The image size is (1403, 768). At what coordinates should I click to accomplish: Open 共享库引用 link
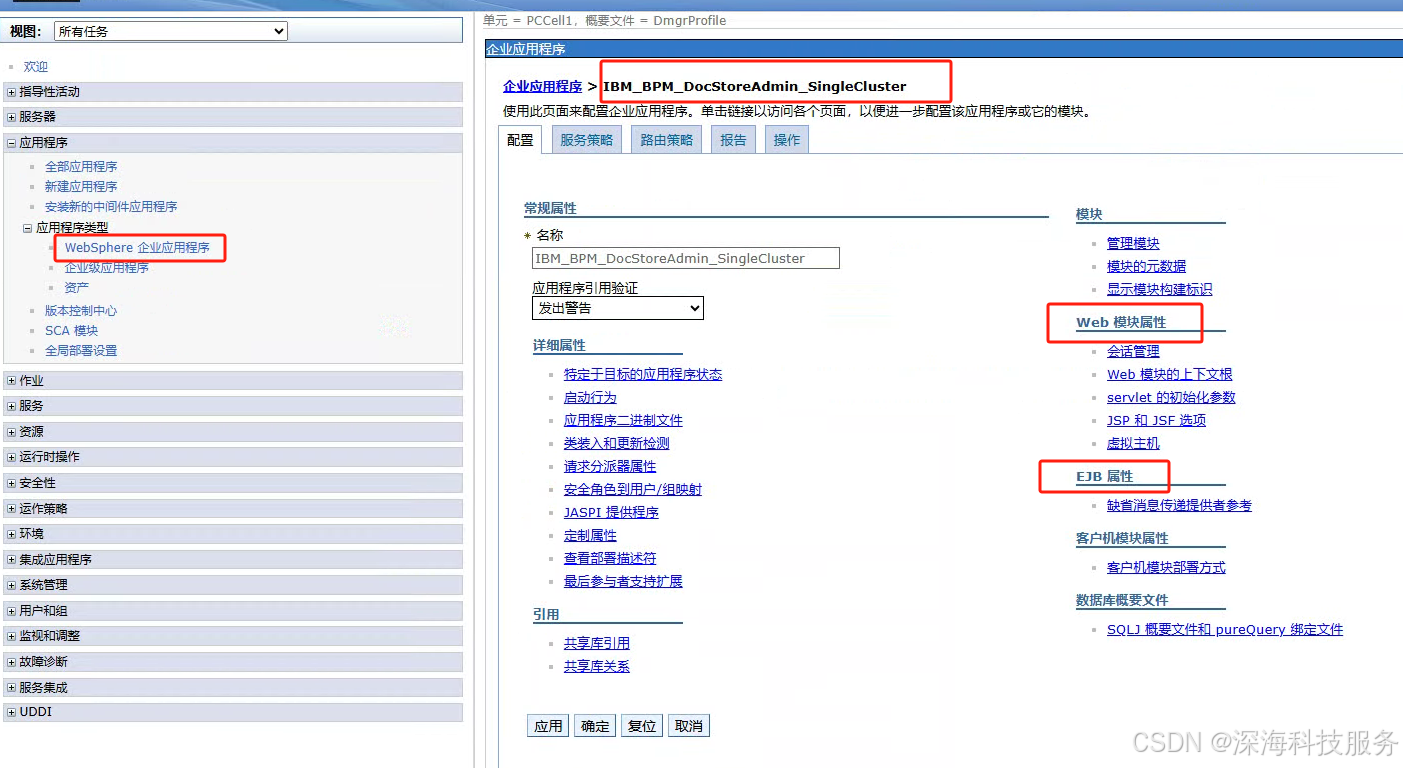point(597,644)
